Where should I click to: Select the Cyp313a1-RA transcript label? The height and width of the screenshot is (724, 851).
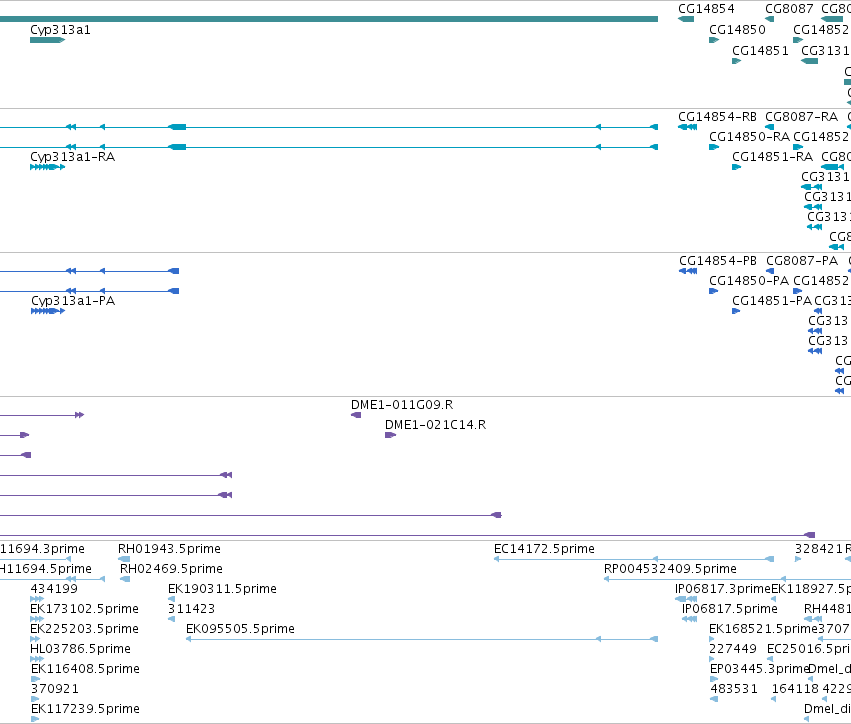tap(73, 157)
